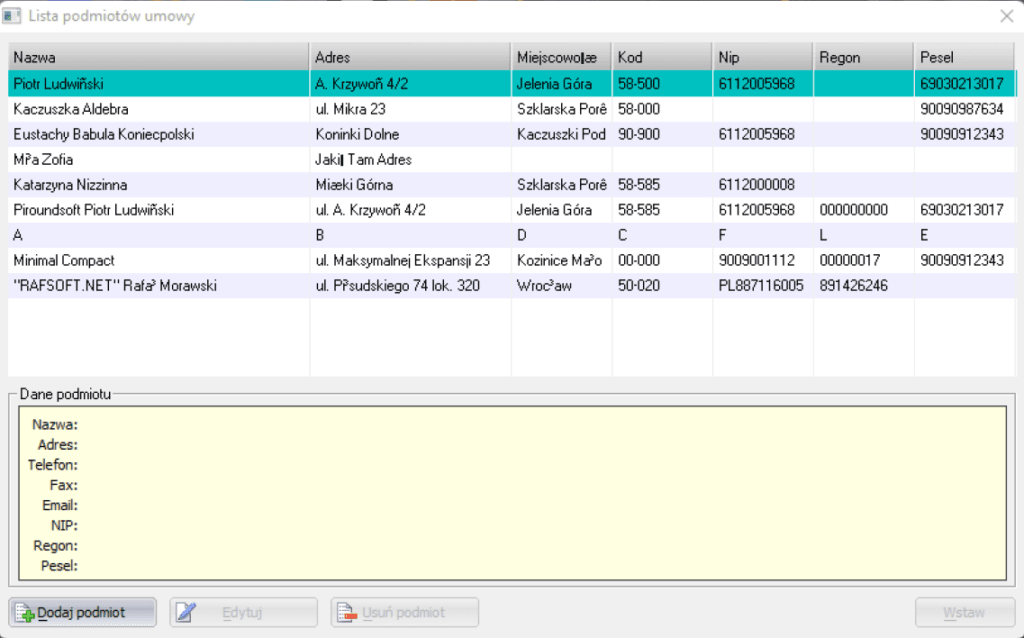Close the Lista podmiotów umowy window
The height and width of the screenshot is (638, 1024).
pos(1006,16)
